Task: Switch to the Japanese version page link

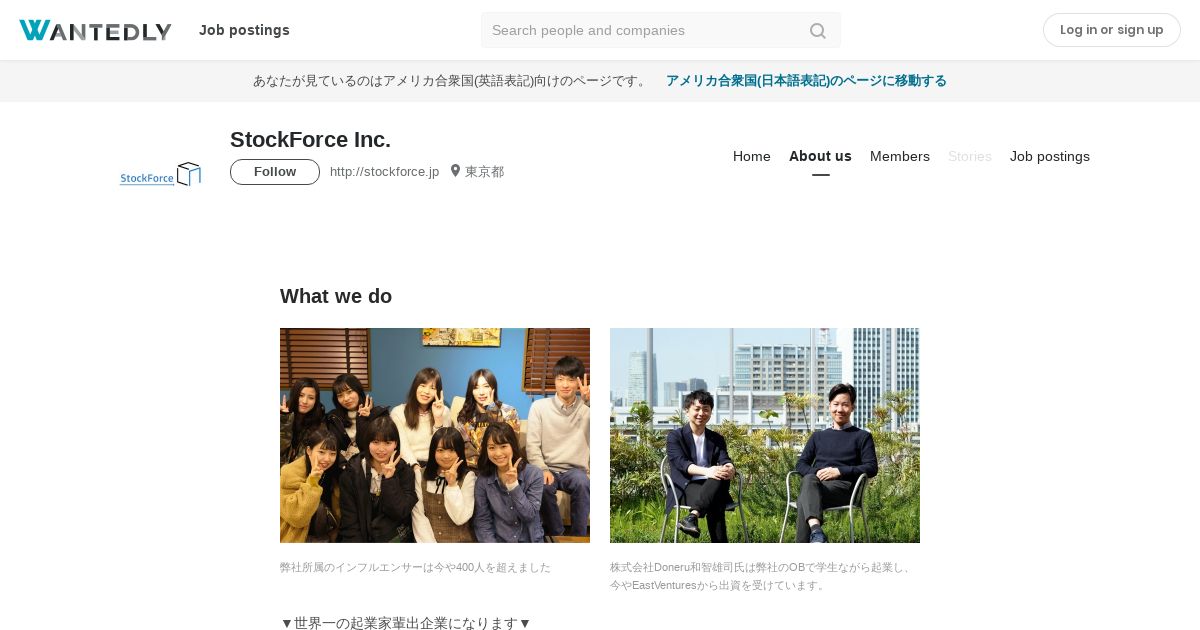Action: pos(806,81)
